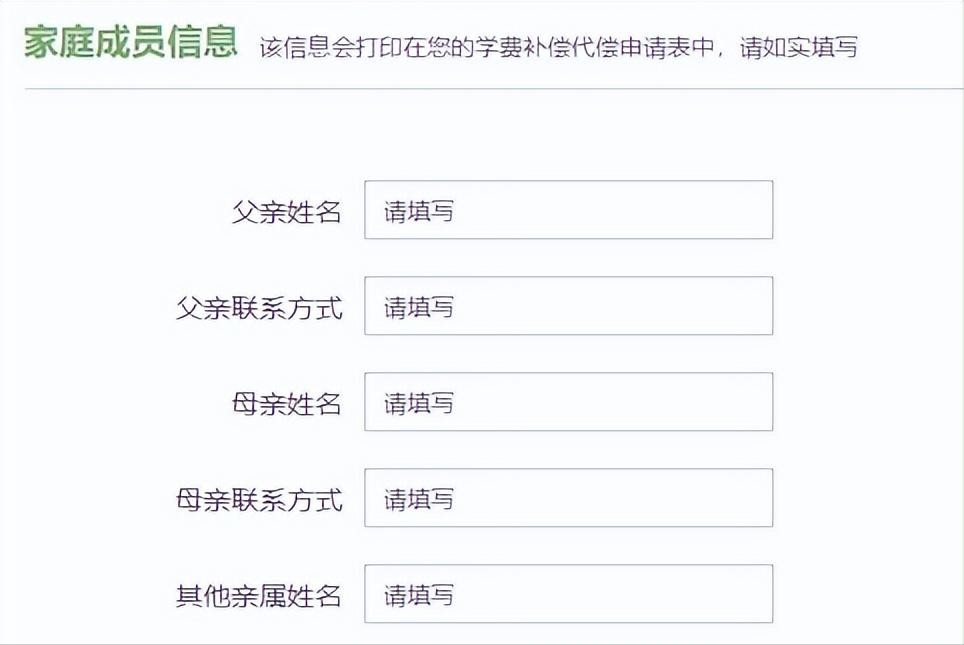This screenshot has height=645, width=964.
Task: Click 请填写 placeholder in father's contact field
Action: tap(419, 307)
